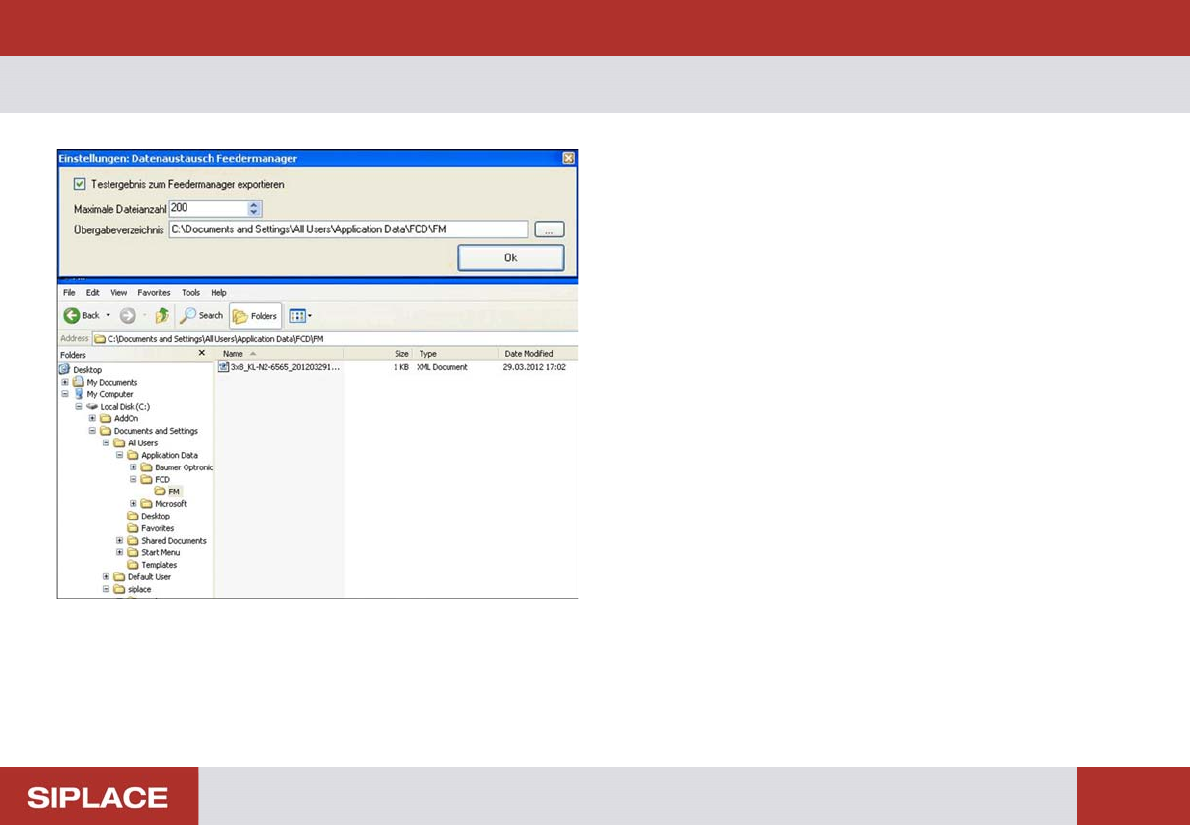Viewport: 1190px width, 825px height.
Task: Confirm settings with the Ok button
Action: [x=511, y=258]
